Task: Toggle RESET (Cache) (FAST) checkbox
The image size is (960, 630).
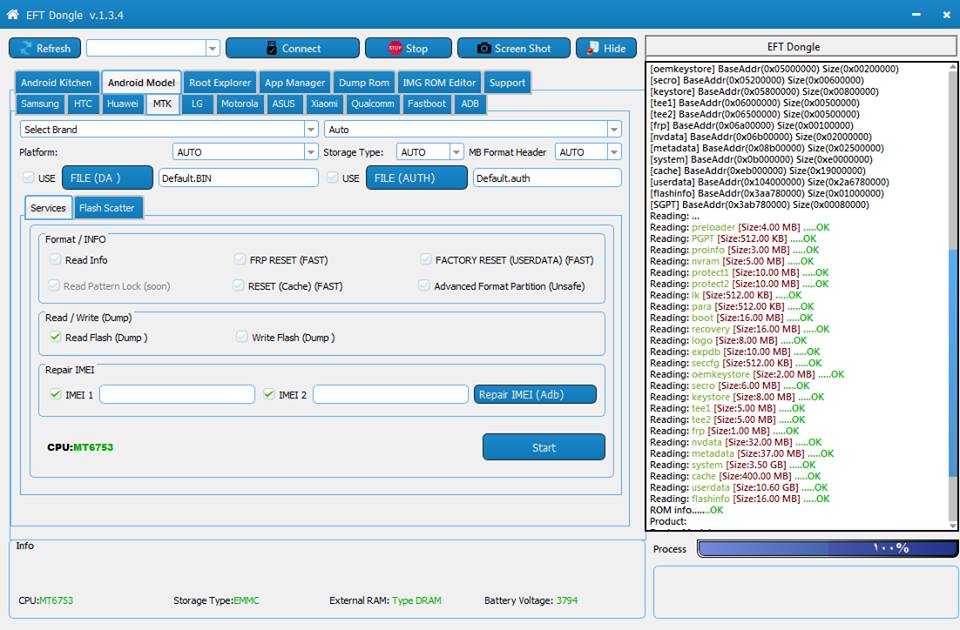Action: (x=238, y=285)
